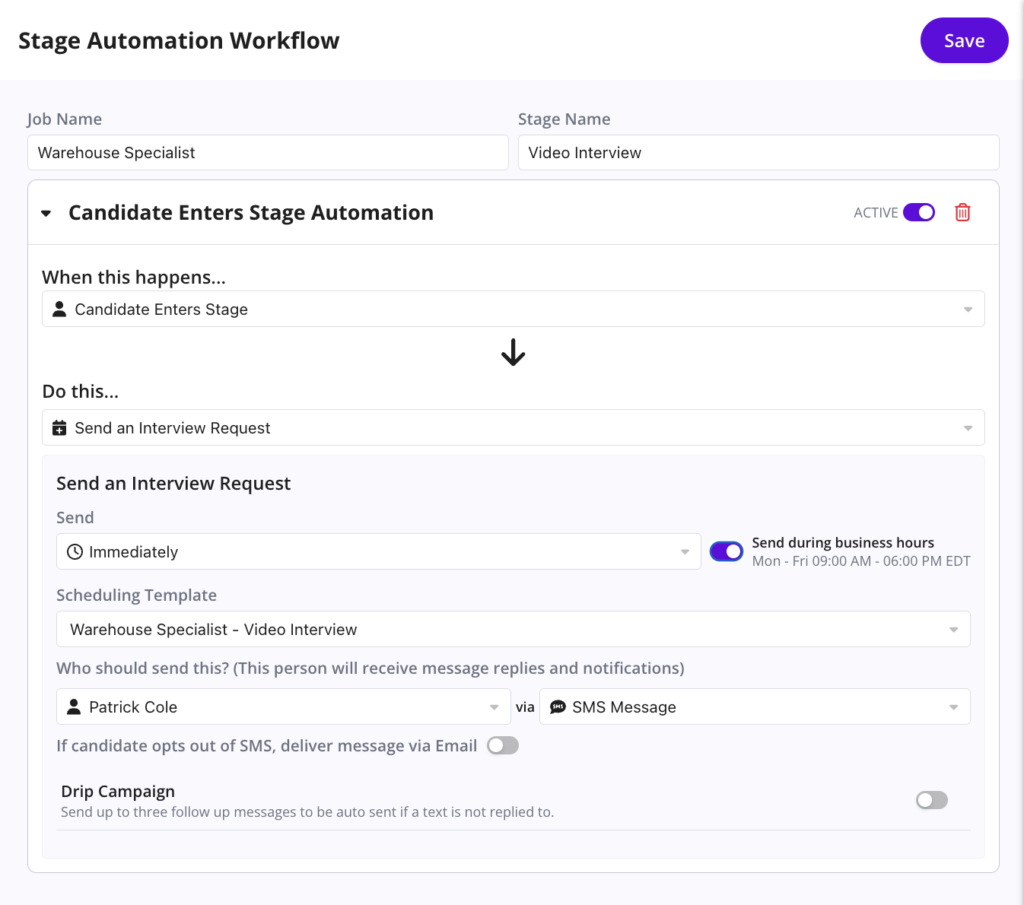Viewport: 1024px width, 905px height.
Task: Click the Save button
Action: point(964,41)
